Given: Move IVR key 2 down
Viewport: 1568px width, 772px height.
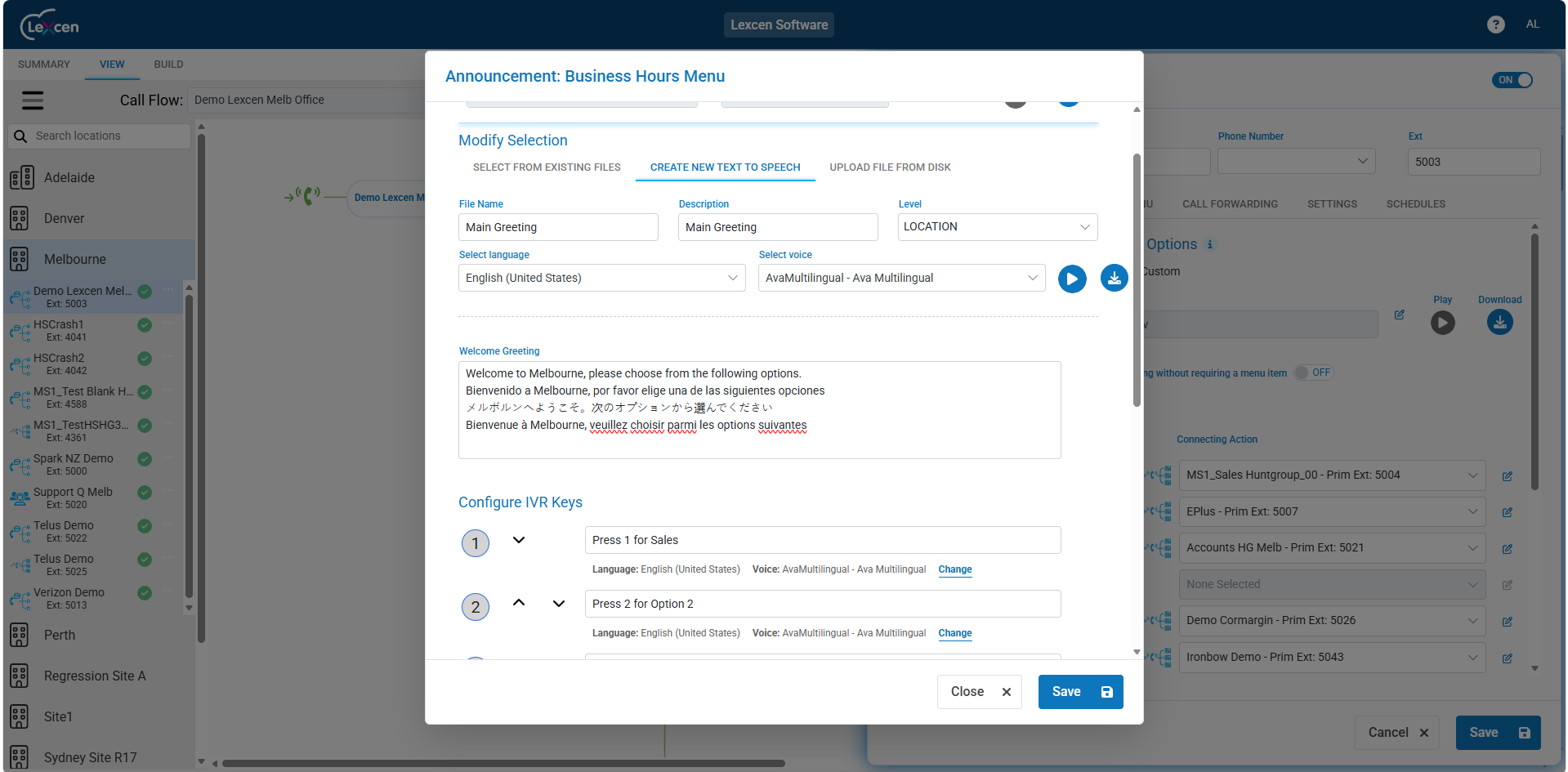Looking at the screenshot, I should tap(559, 604).
